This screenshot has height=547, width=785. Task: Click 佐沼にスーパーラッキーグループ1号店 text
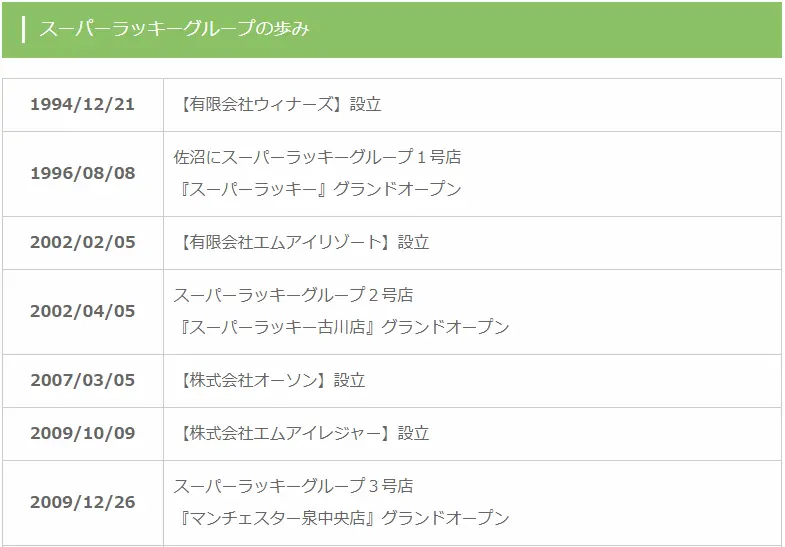[317, 157]
